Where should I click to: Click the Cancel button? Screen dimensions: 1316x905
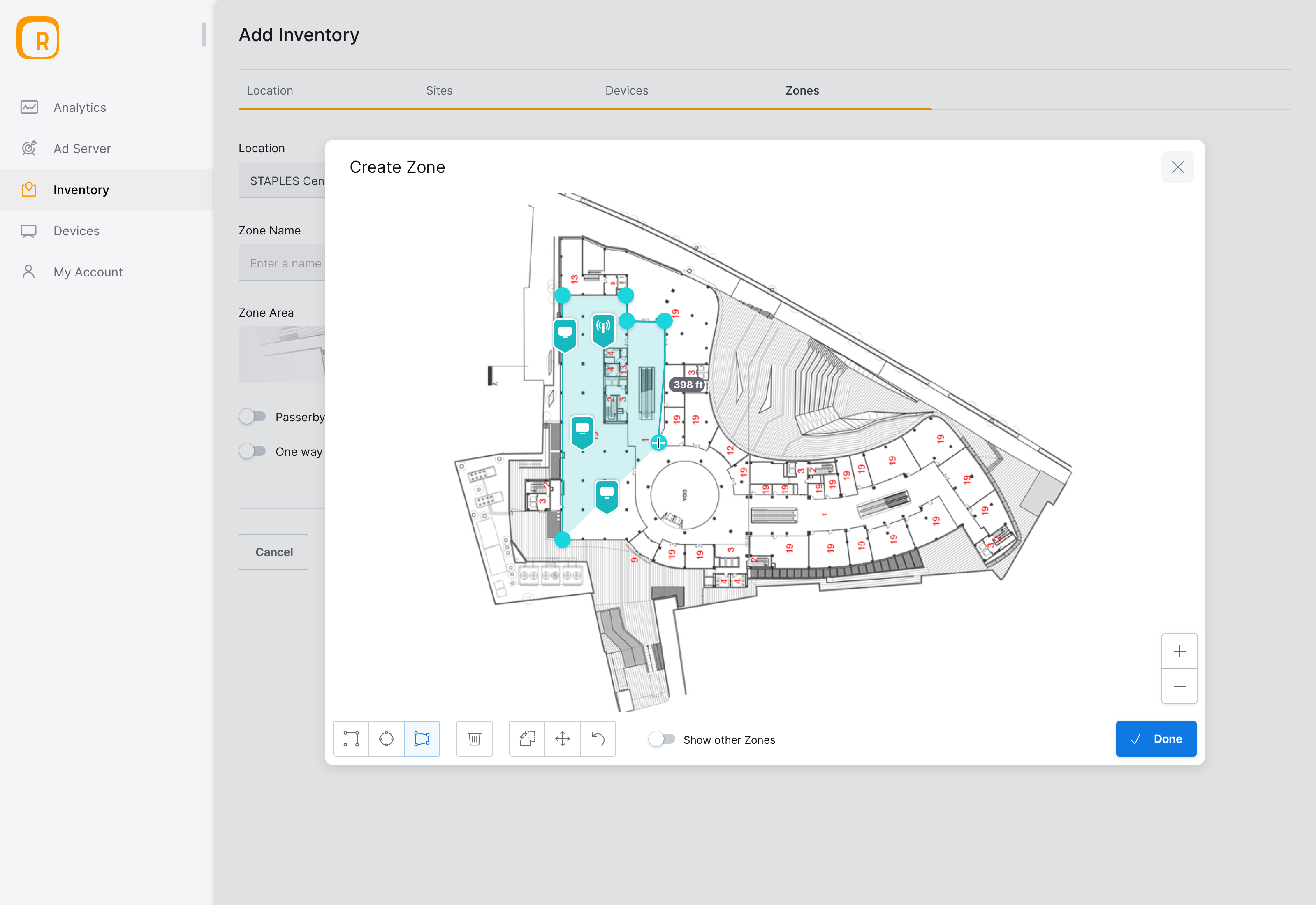click(x=273, y=552)
